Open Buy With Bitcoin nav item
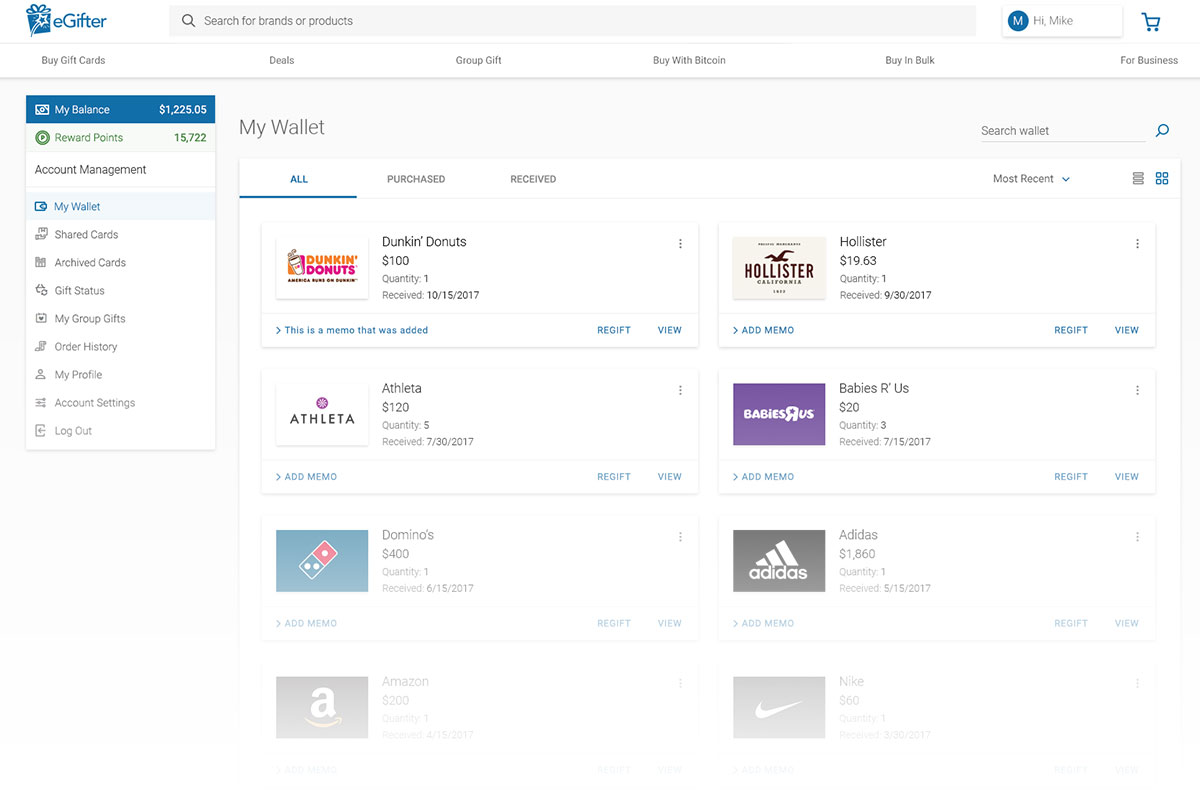Screen dimensions: 1200x800 pyautogui.click(x=689, y=60)
